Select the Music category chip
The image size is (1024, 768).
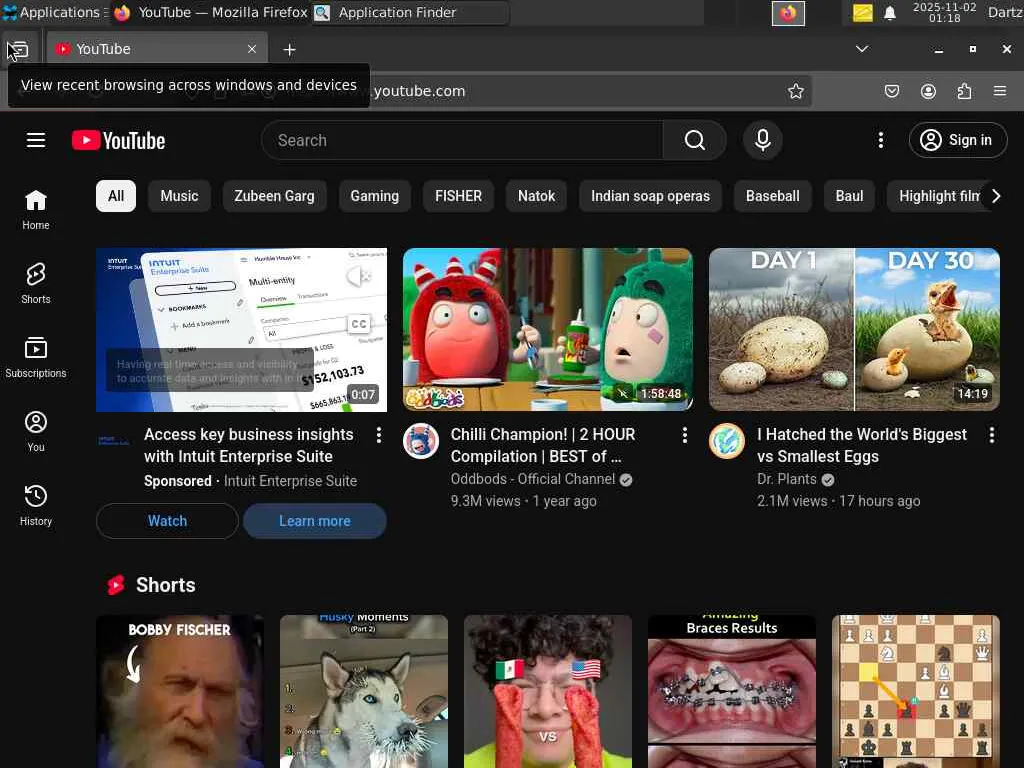pos(179,196)
